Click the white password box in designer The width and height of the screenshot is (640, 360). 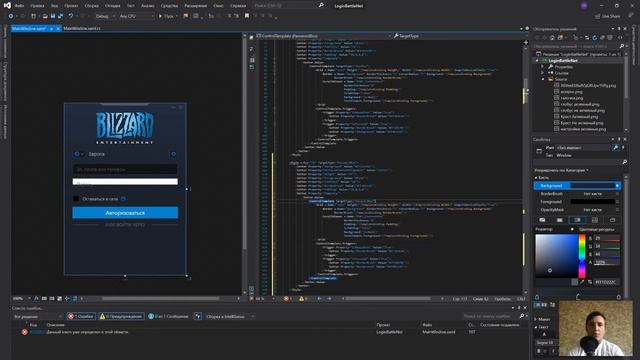coord(125,182)
